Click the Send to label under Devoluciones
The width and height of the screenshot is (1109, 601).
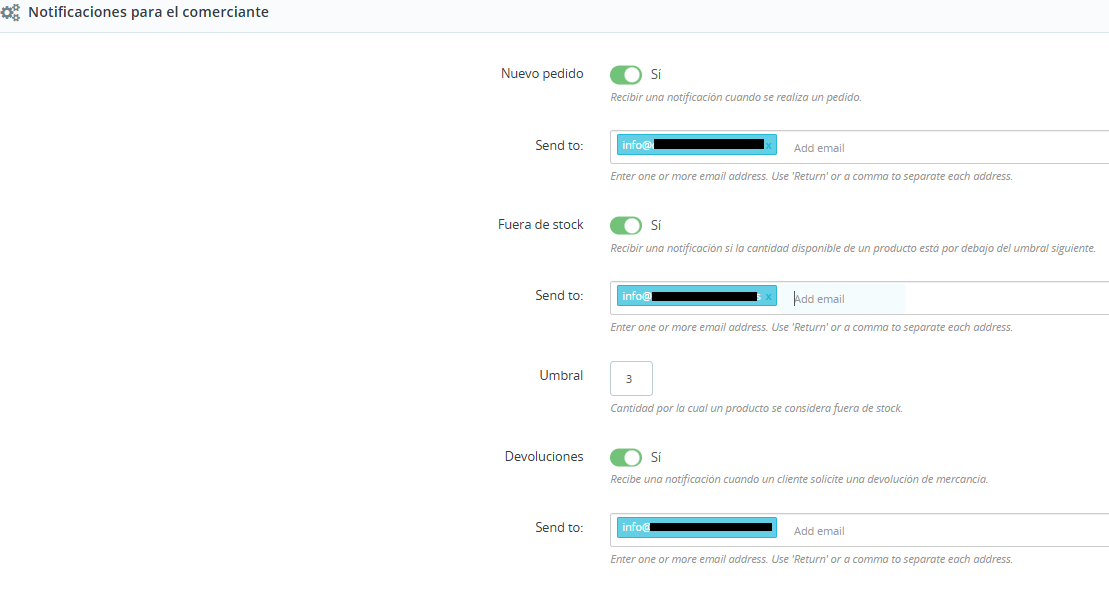(x=559, y=527)
